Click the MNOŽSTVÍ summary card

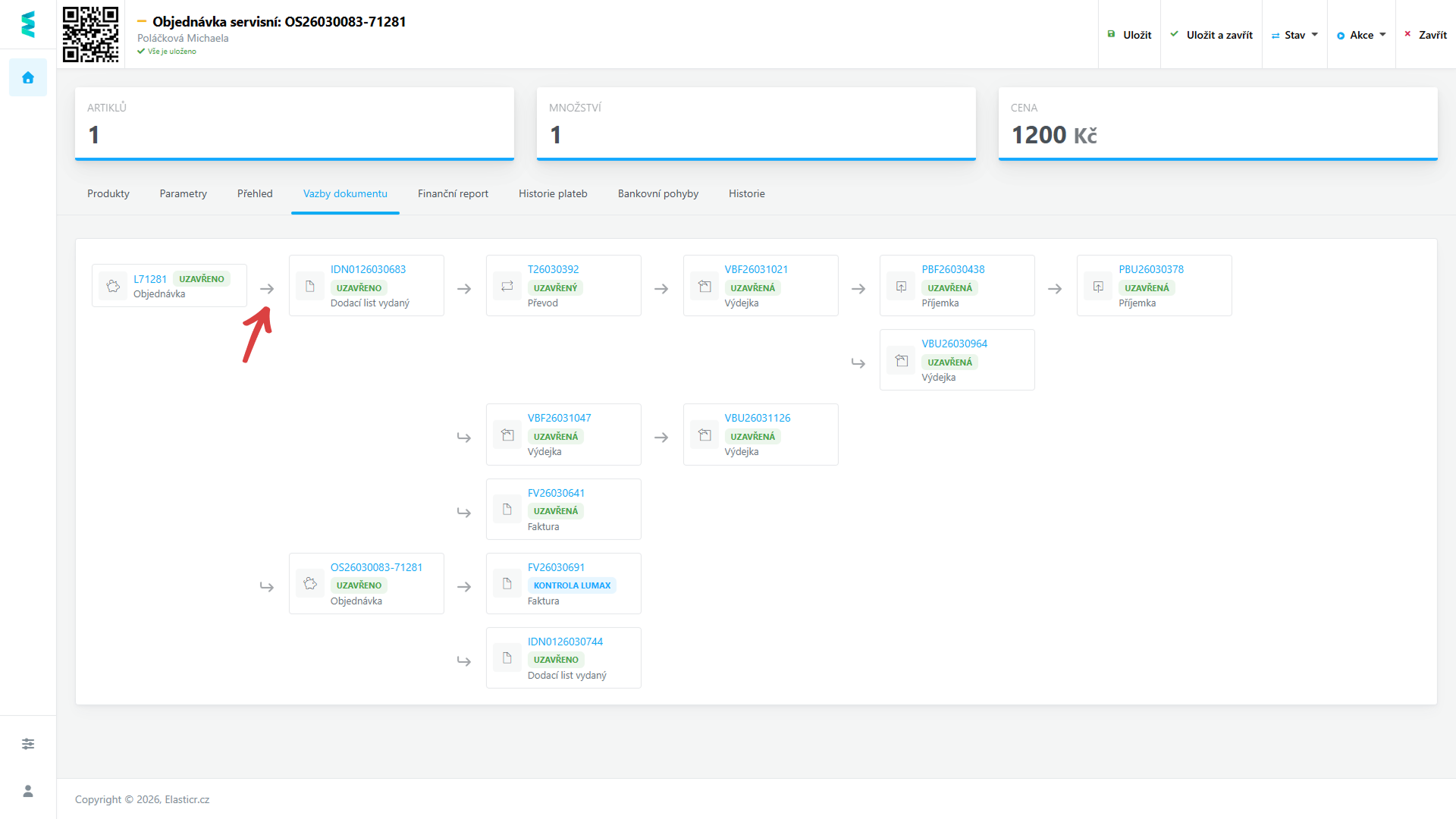(x=756, y=124)
